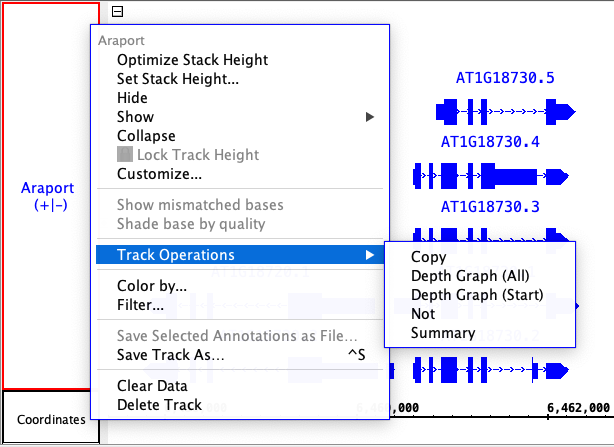Image resolution: width=614 pixels, height=447 pixels.
Task: Select Save Track As
Action: coord(240,355)
